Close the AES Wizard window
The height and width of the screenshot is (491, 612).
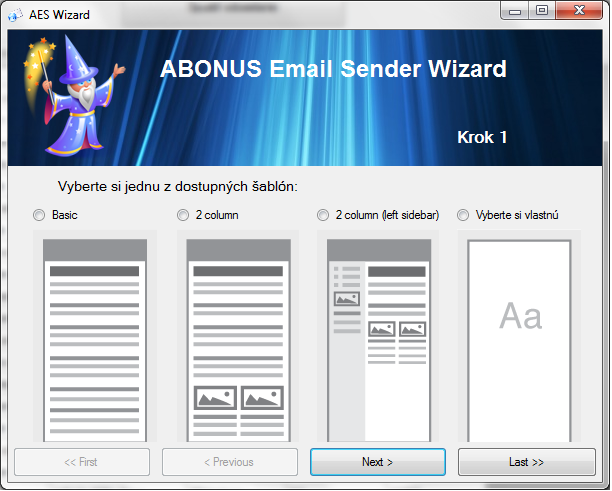pyautogui.click(x=579, y=11)
